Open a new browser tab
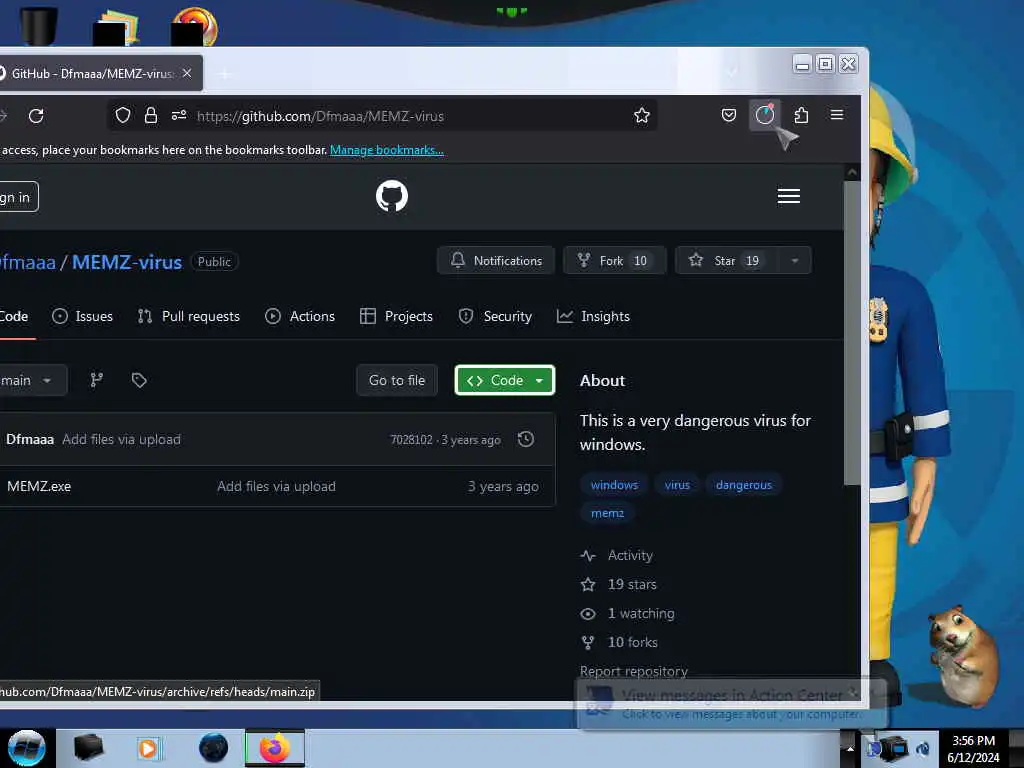 point(224,74)
